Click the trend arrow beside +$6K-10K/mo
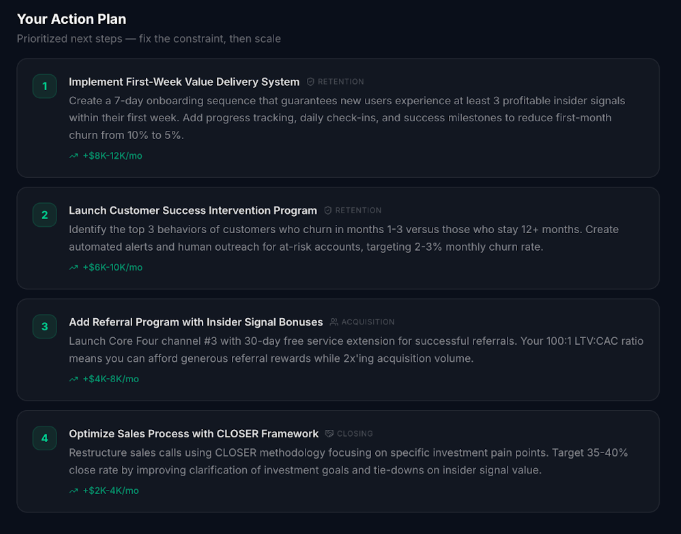This screenshot has width=681, height=534. [74, 268]
